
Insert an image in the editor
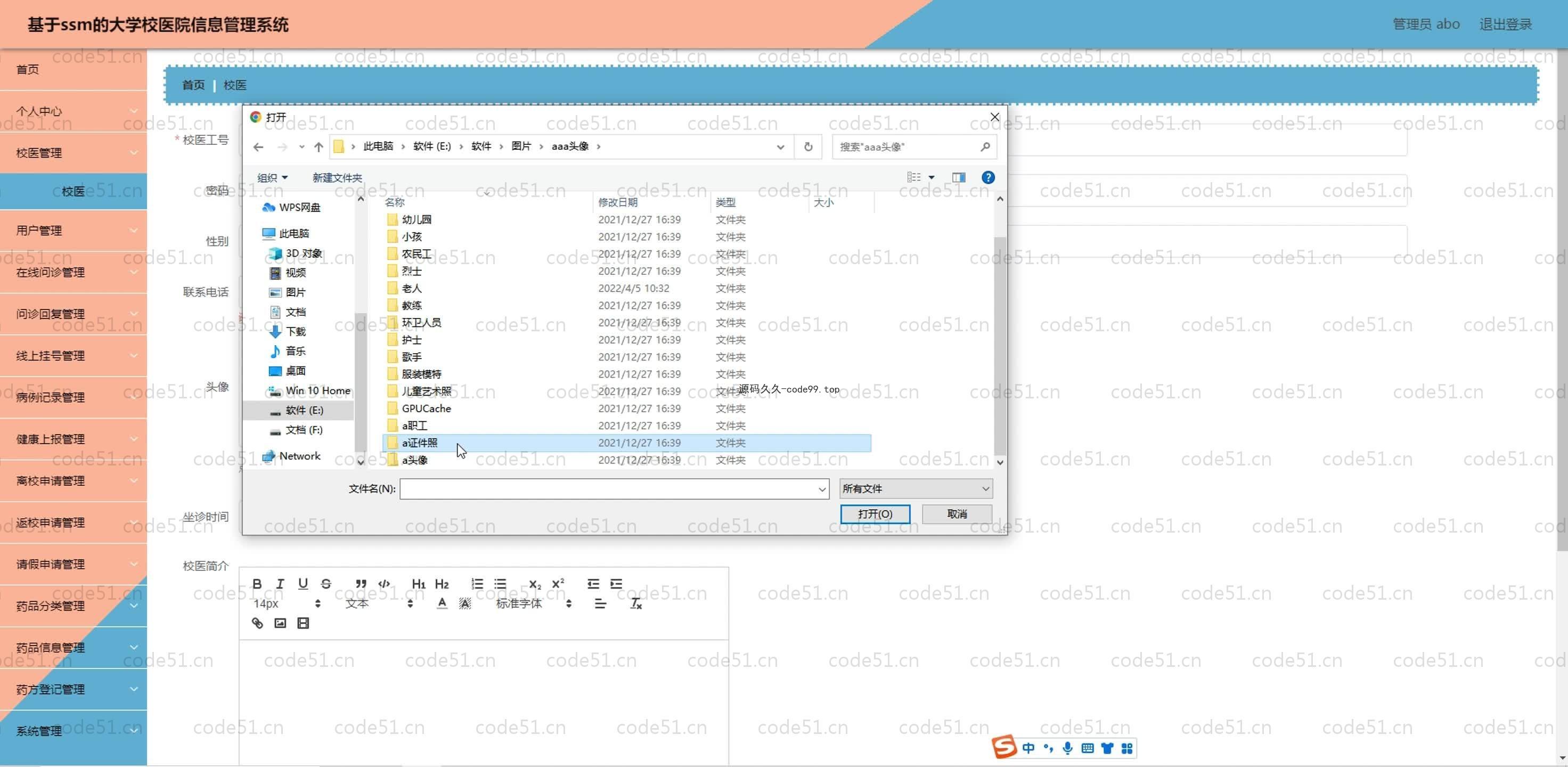click(x=280, y=623)
